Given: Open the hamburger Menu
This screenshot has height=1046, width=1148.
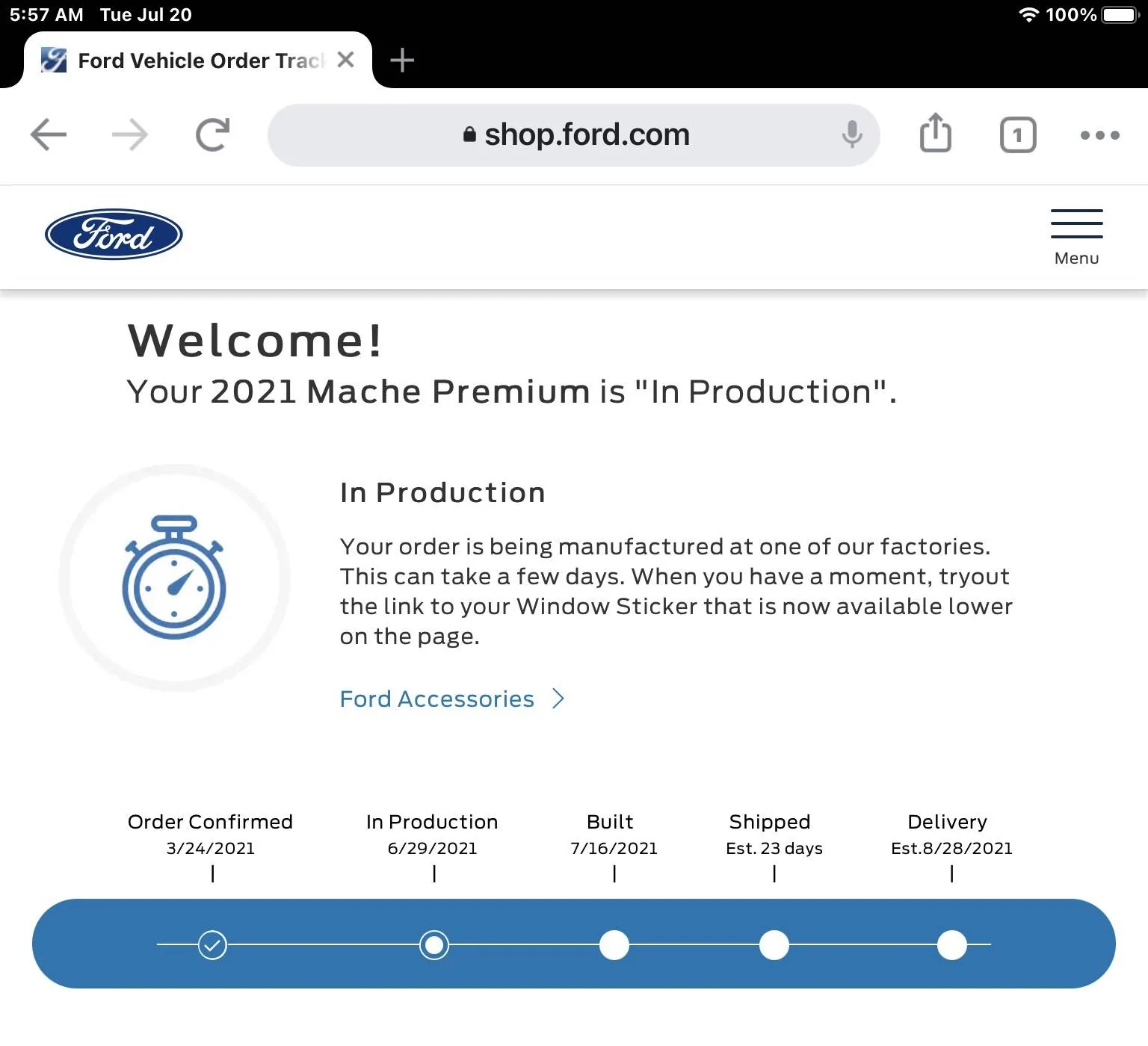Looking at the screenshot, I should (x=1076, y=238).
